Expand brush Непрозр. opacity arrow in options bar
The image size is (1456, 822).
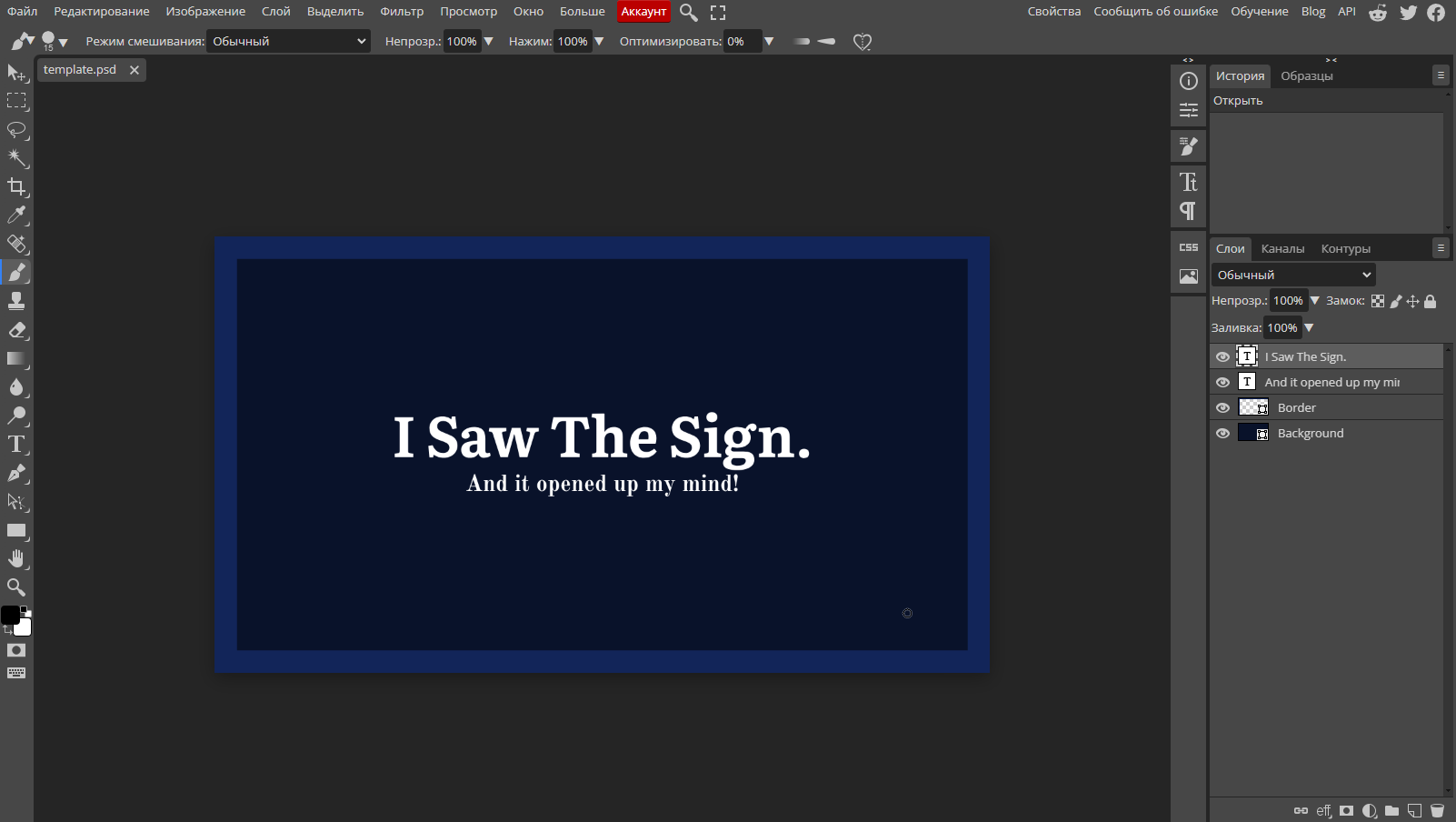[x=488, y=41]
